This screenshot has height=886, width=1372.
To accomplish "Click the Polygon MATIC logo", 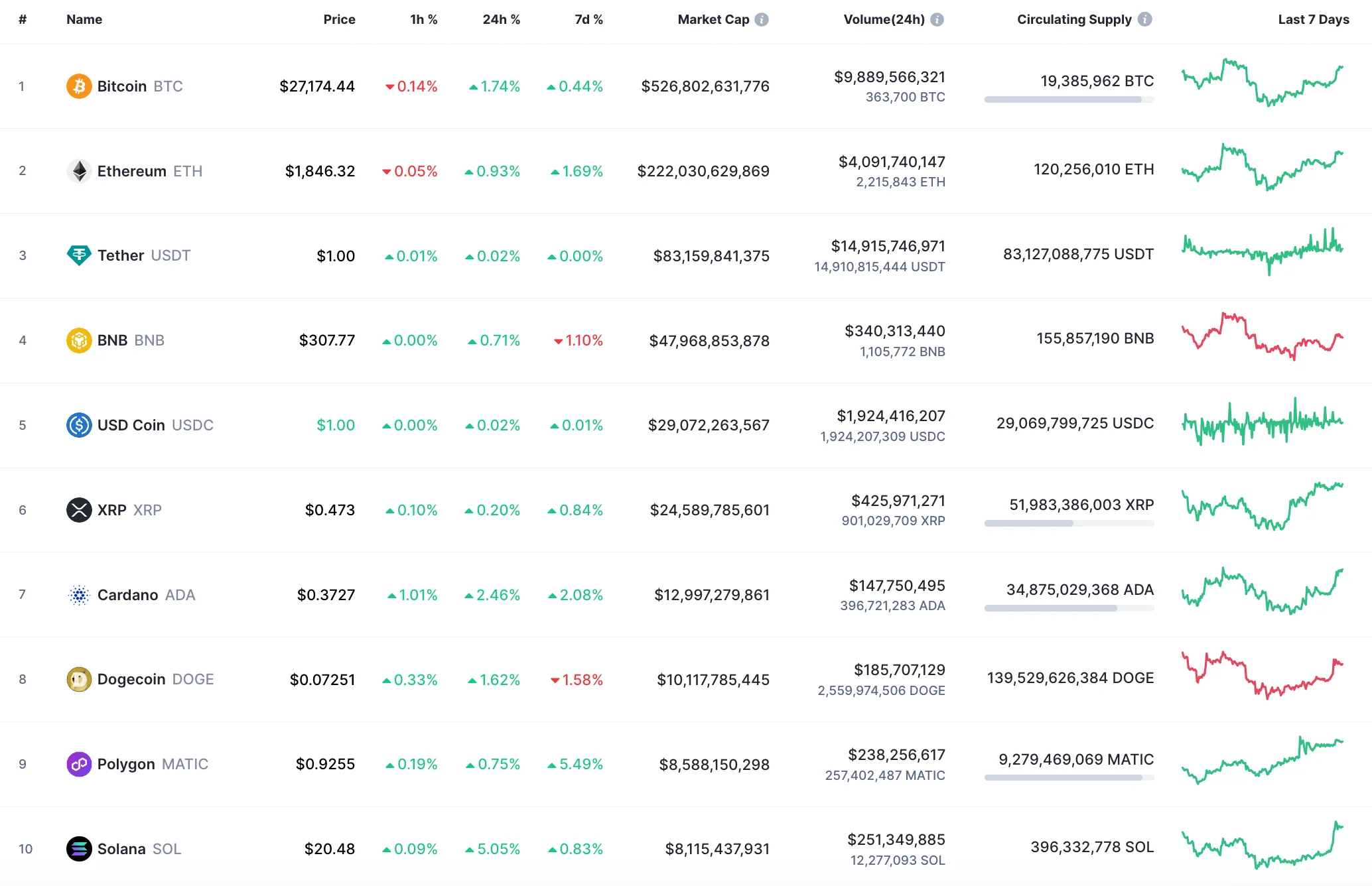I will (x=79, y=764).
